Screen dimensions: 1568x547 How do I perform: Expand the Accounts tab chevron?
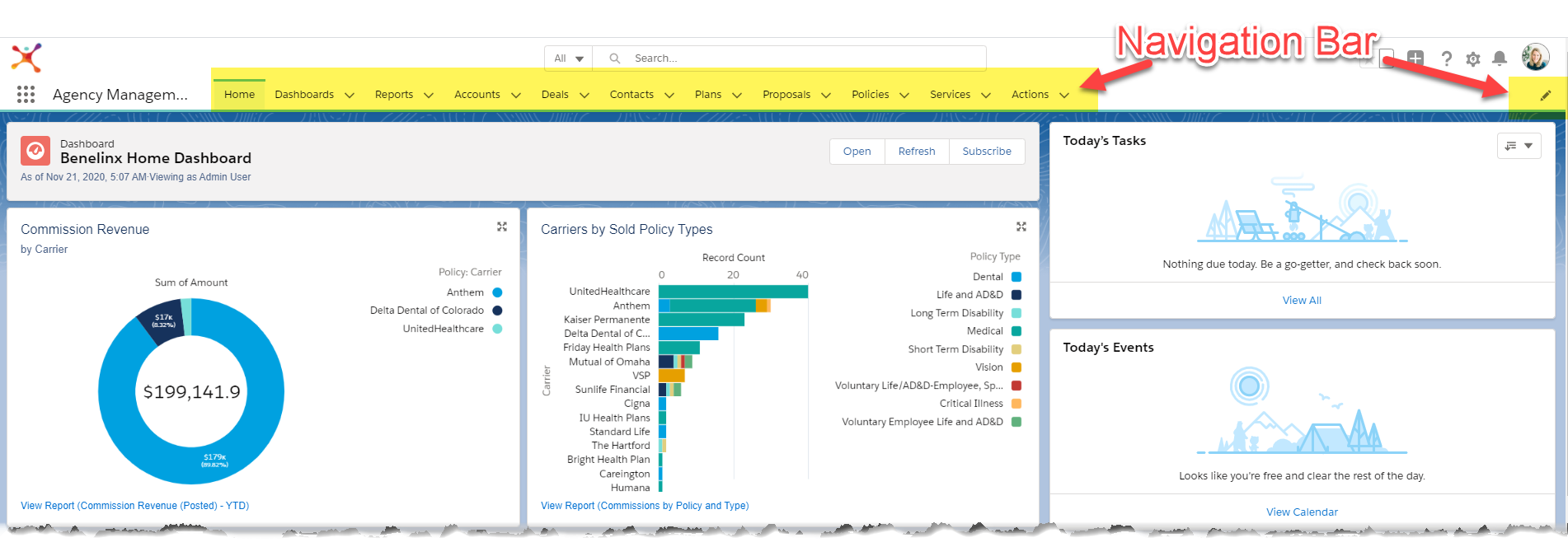[x=516, y=95]
